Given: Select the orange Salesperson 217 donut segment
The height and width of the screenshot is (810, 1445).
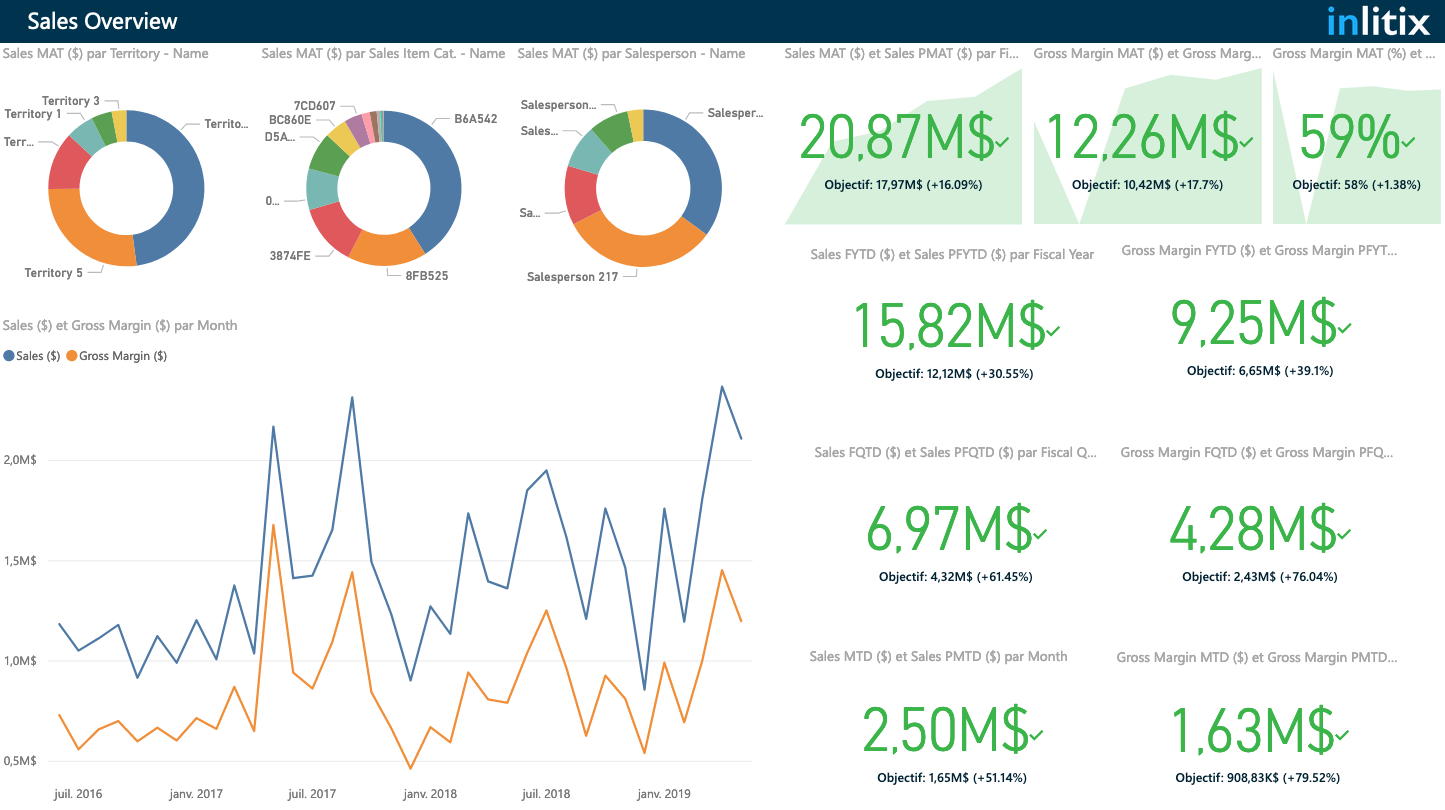Looking at the screenshot, I should click(641, 242).
